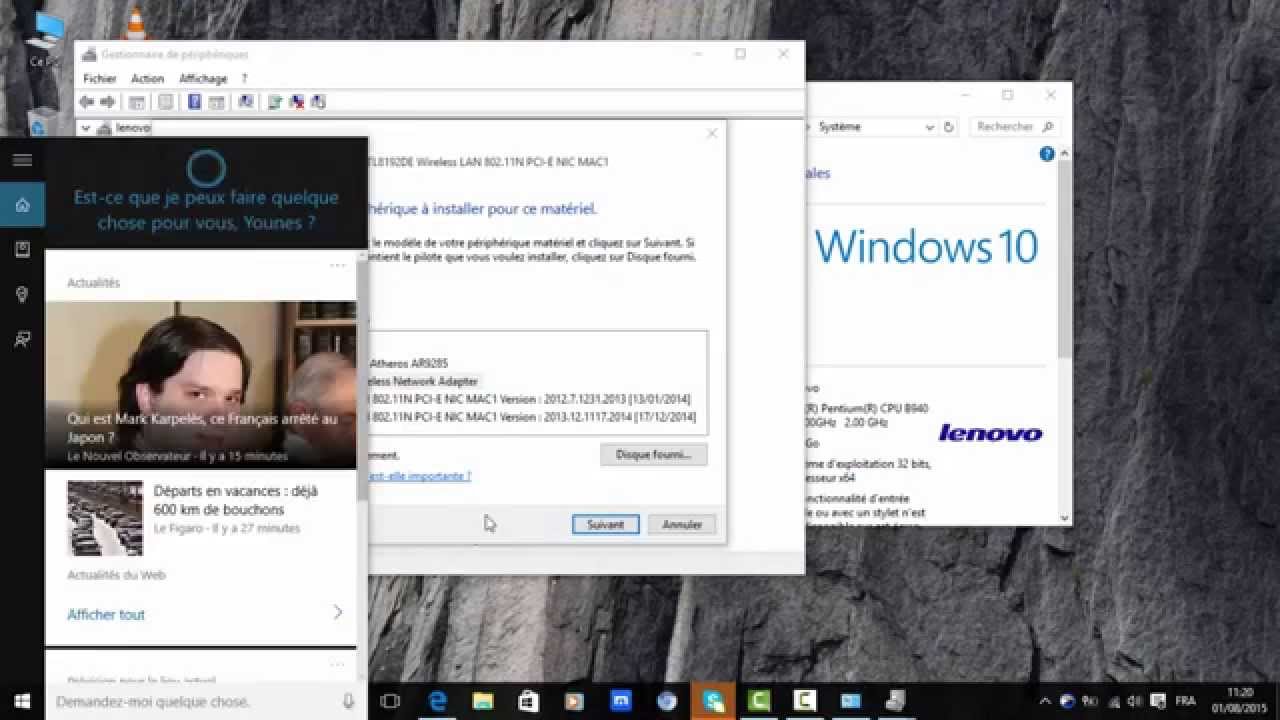
Task: Click the Cortana circle ring logo
Action: [x=207, y=167]
